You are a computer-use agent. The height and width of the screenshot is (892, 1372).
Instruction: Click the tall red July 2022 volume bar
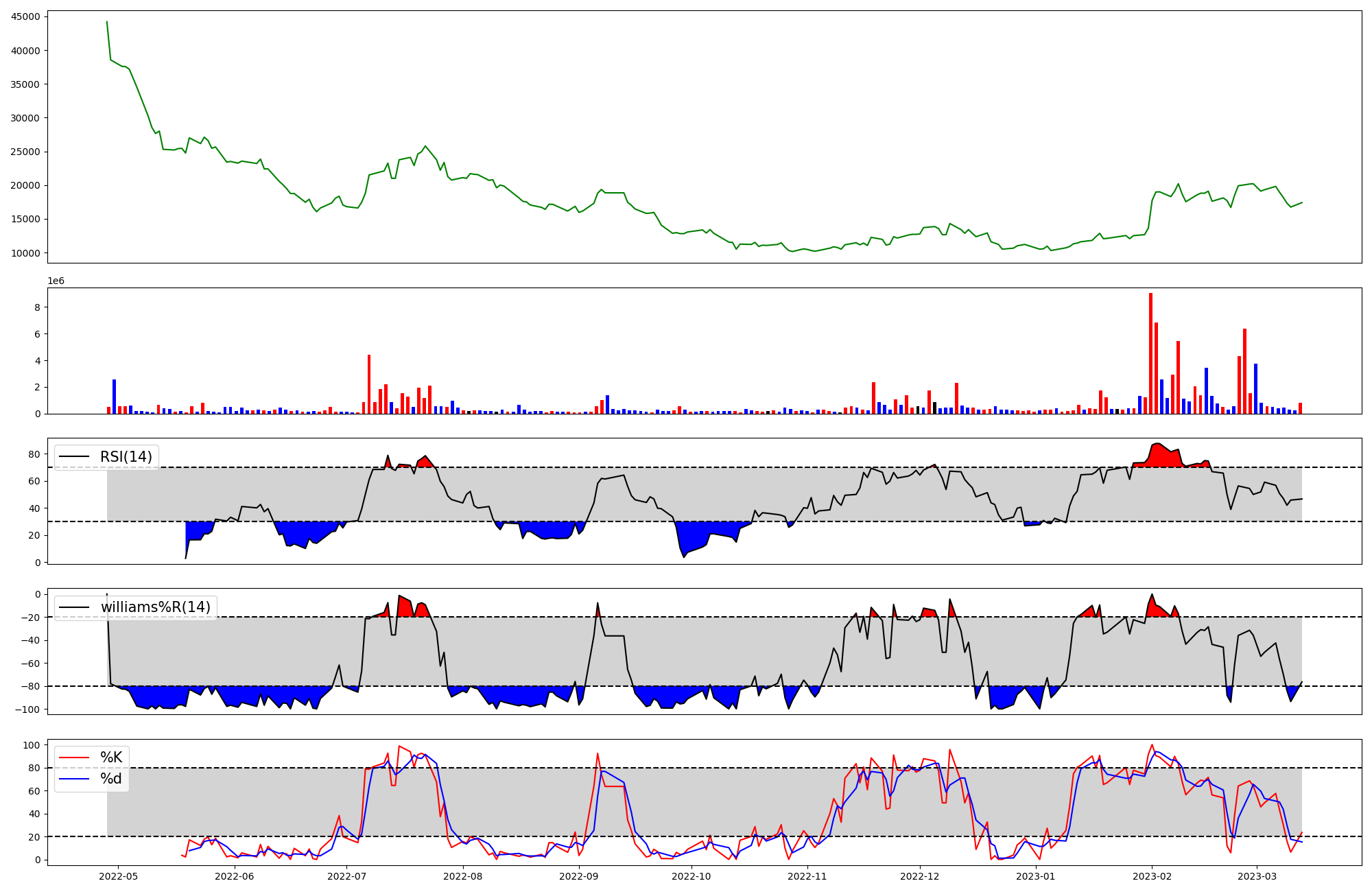point(369,384)
